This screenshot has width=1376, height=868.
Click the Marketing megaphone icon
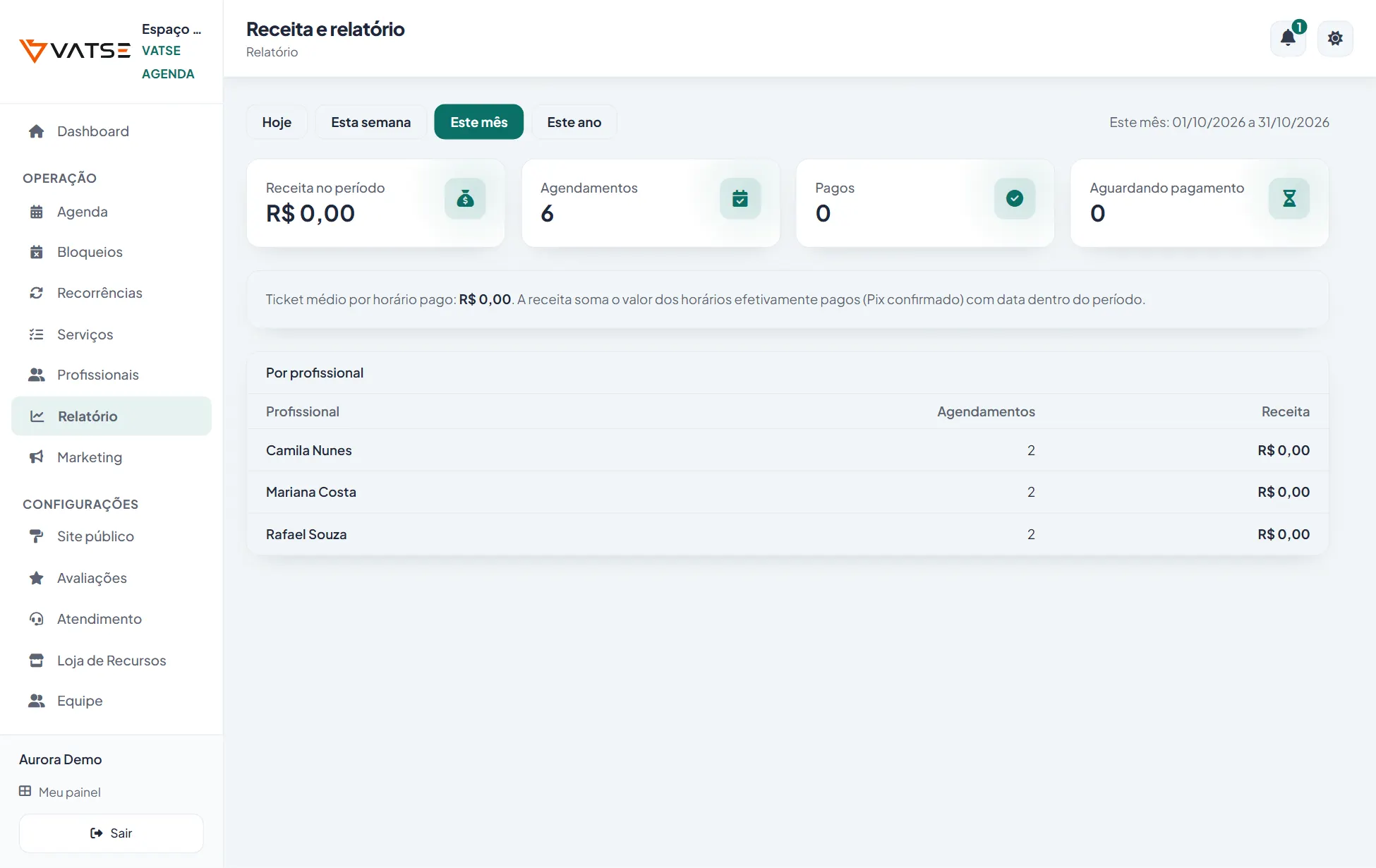pyautogui.click(x=37, y=457)
